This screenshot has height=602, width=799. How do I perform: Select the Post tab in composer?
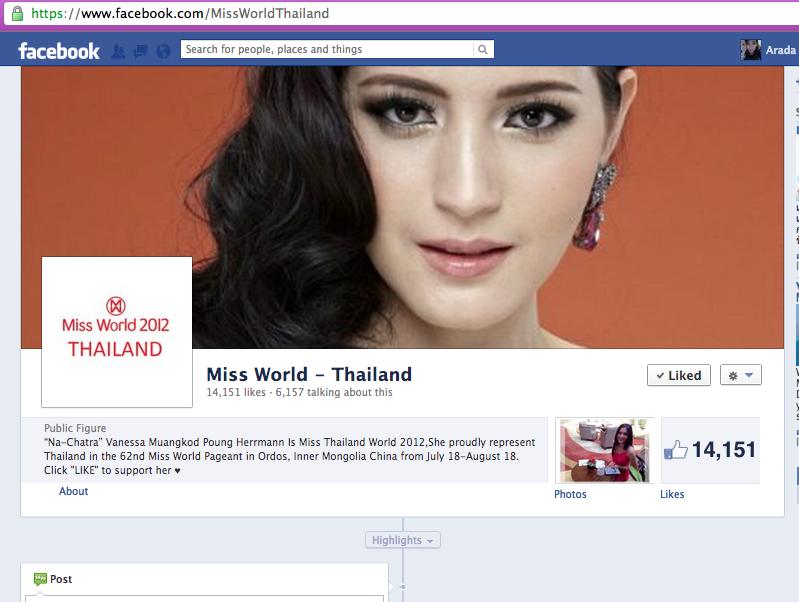click(x=53, y=579)
